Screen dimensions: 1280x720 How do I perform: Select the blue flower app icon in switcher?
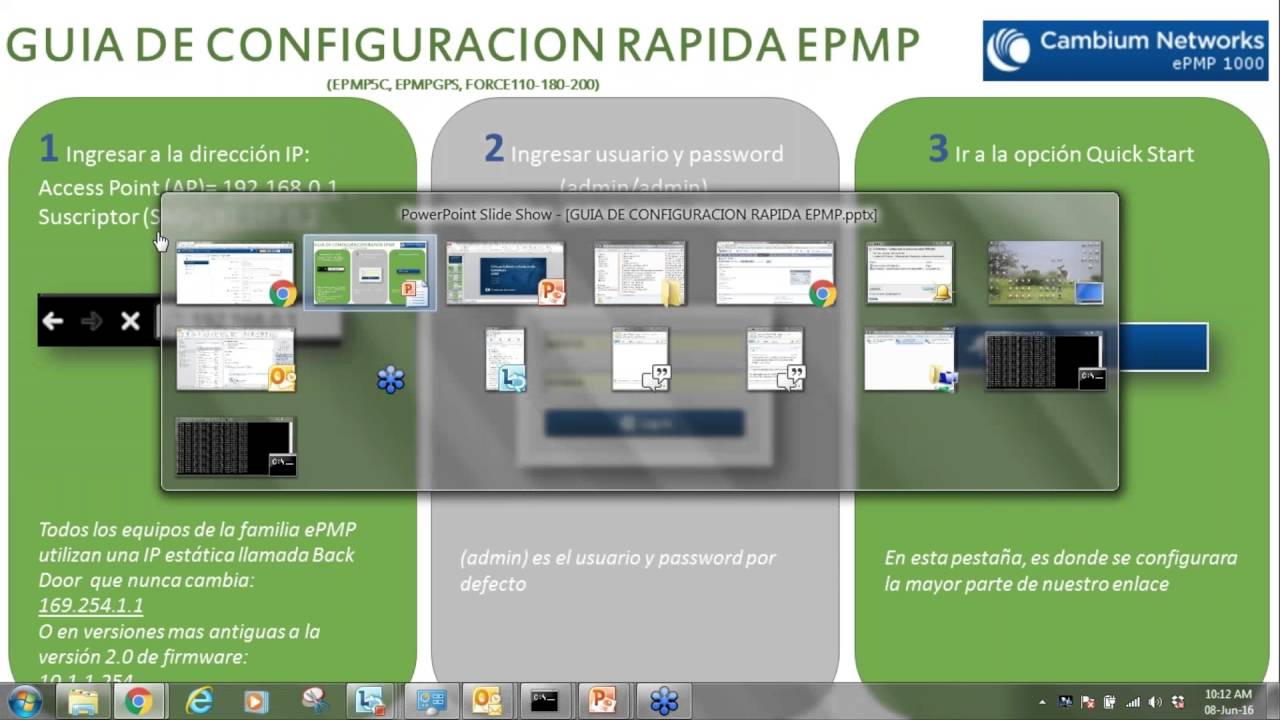pyautogui.click(x=390, y=379)
